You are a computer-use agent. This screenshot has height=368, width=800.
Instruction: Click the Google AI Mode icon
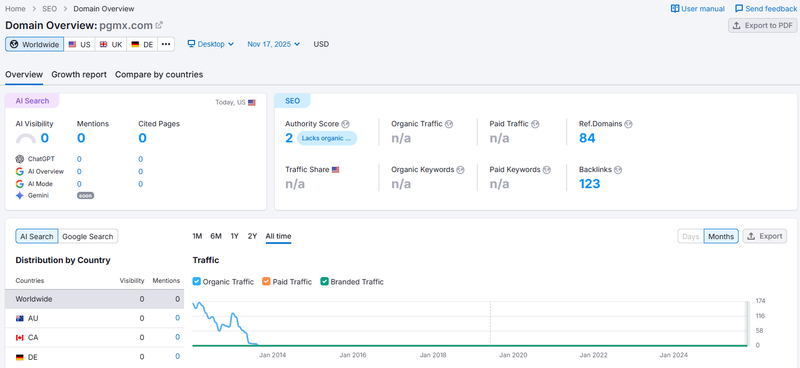tap(20, 184)
